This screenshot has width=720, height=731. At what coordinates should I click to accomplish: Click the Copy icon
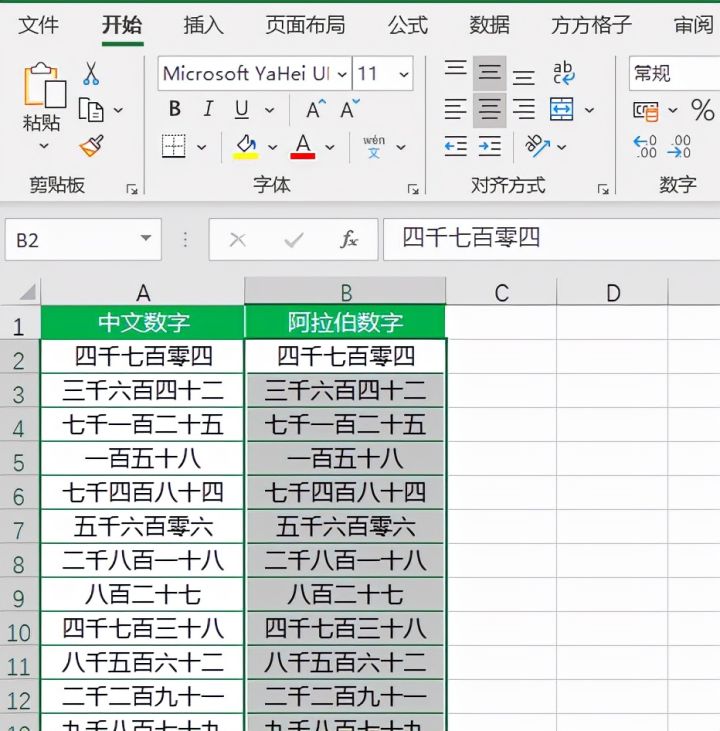click(91, 110)
